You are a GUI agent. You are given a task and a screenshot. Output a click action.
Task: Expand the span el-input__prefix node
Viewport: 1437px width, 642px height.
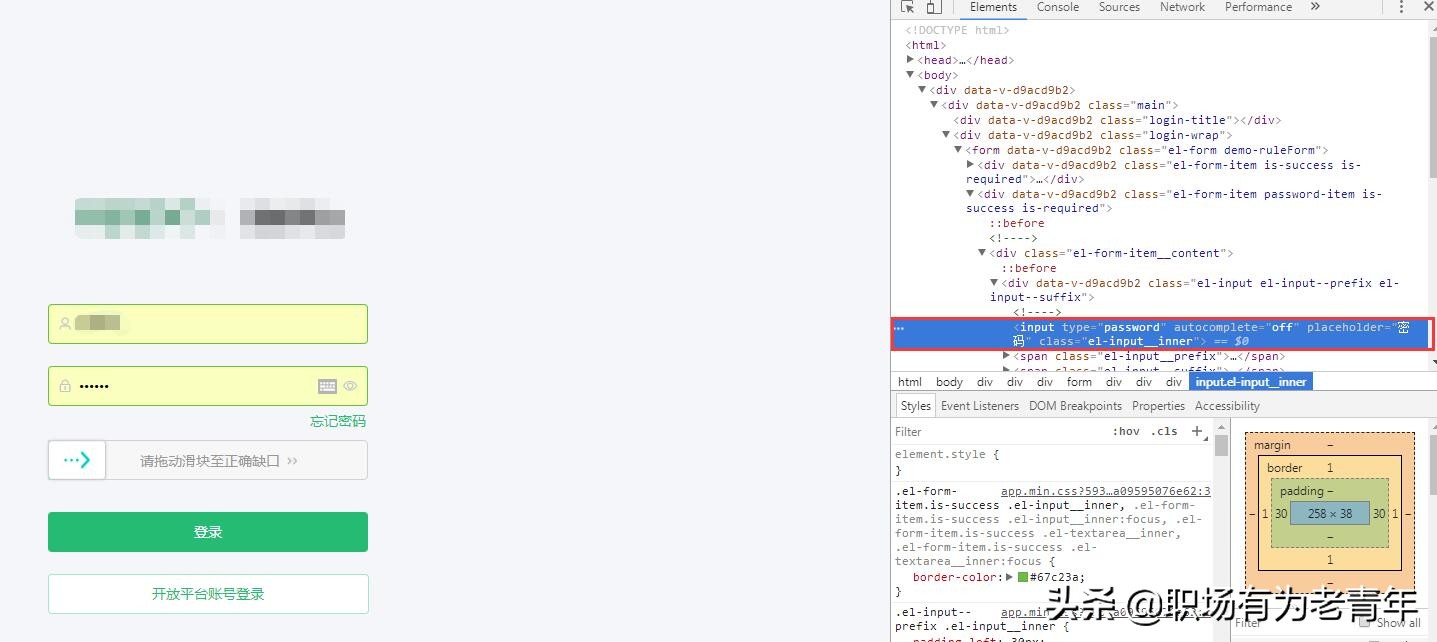pyautogui.click(x=1007, y=356)
